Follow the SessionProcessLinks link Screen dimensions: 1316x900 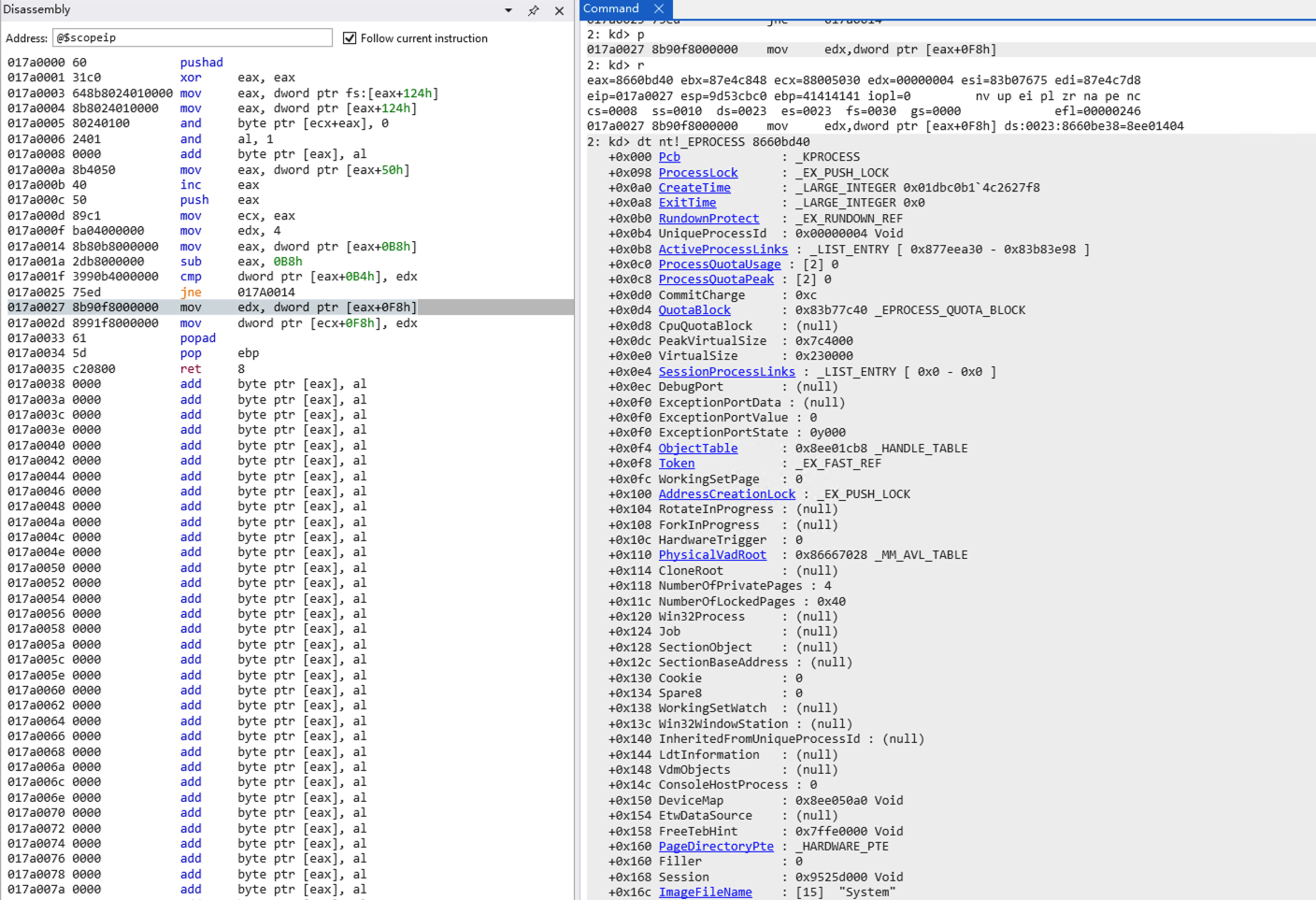pos(726,372)
